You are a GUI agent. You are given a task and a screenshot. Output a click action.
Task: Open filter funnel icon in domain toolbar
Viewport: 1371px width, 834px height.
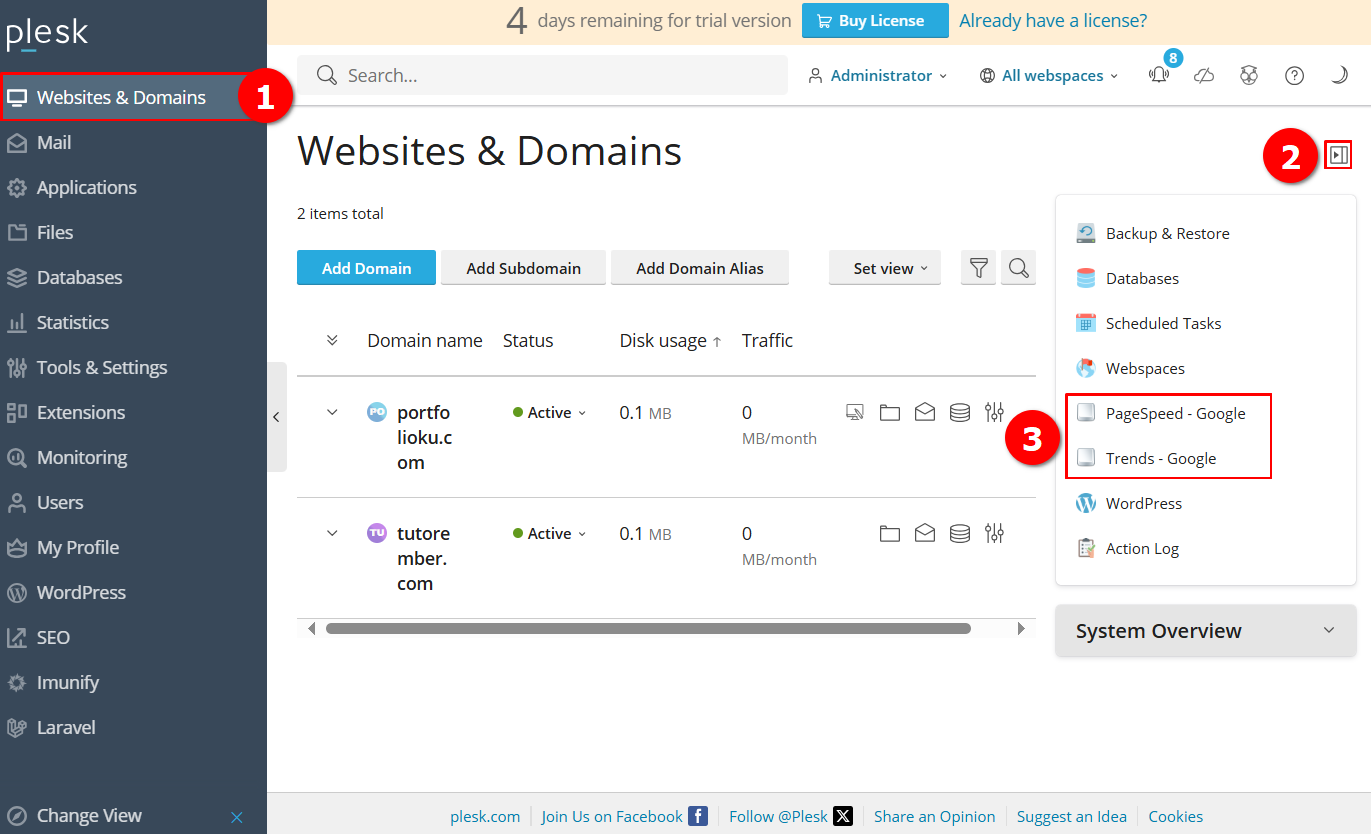(x=979, y=268)
